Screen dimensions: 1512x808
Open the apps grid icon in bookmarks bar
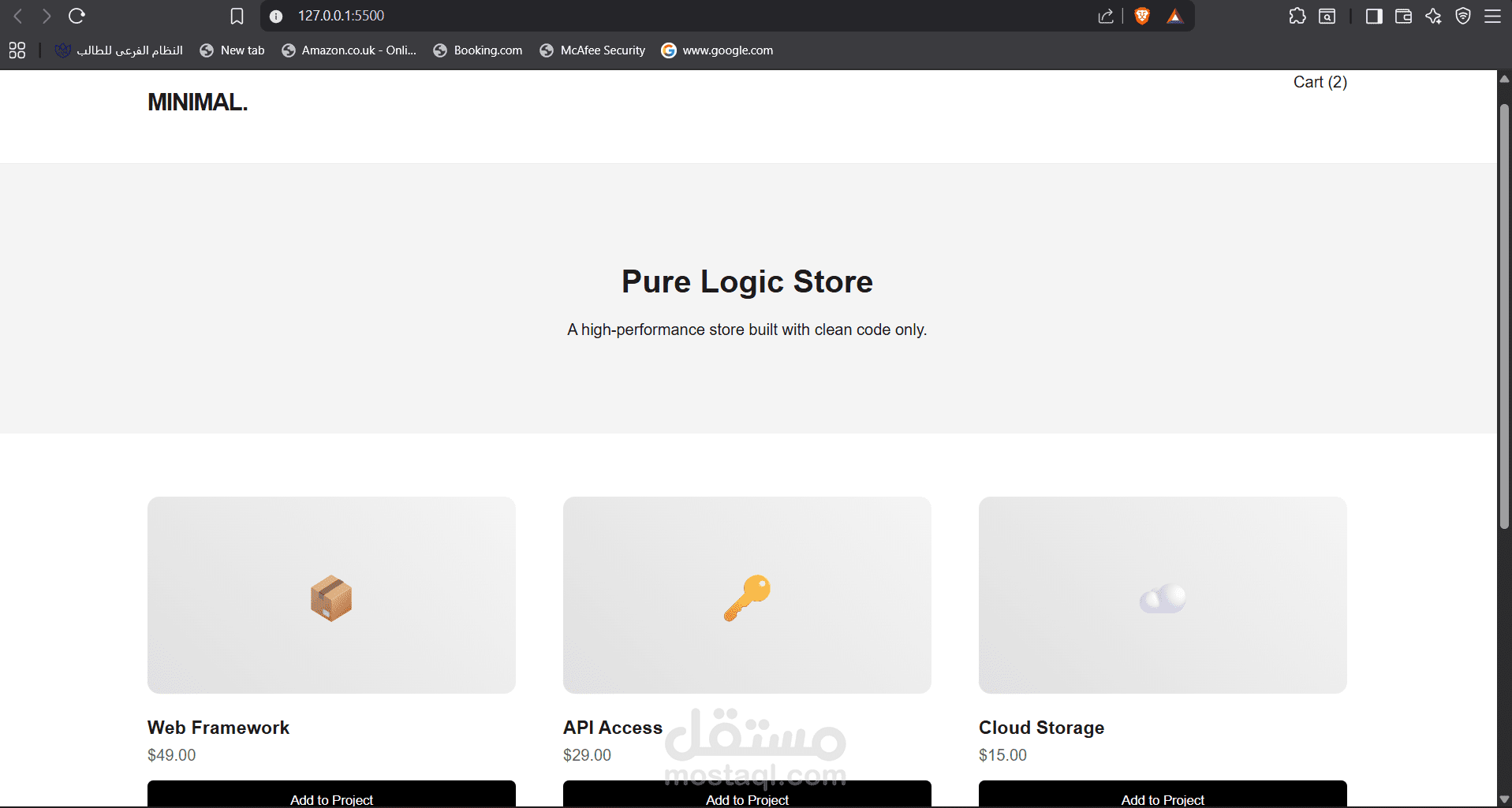17,50
